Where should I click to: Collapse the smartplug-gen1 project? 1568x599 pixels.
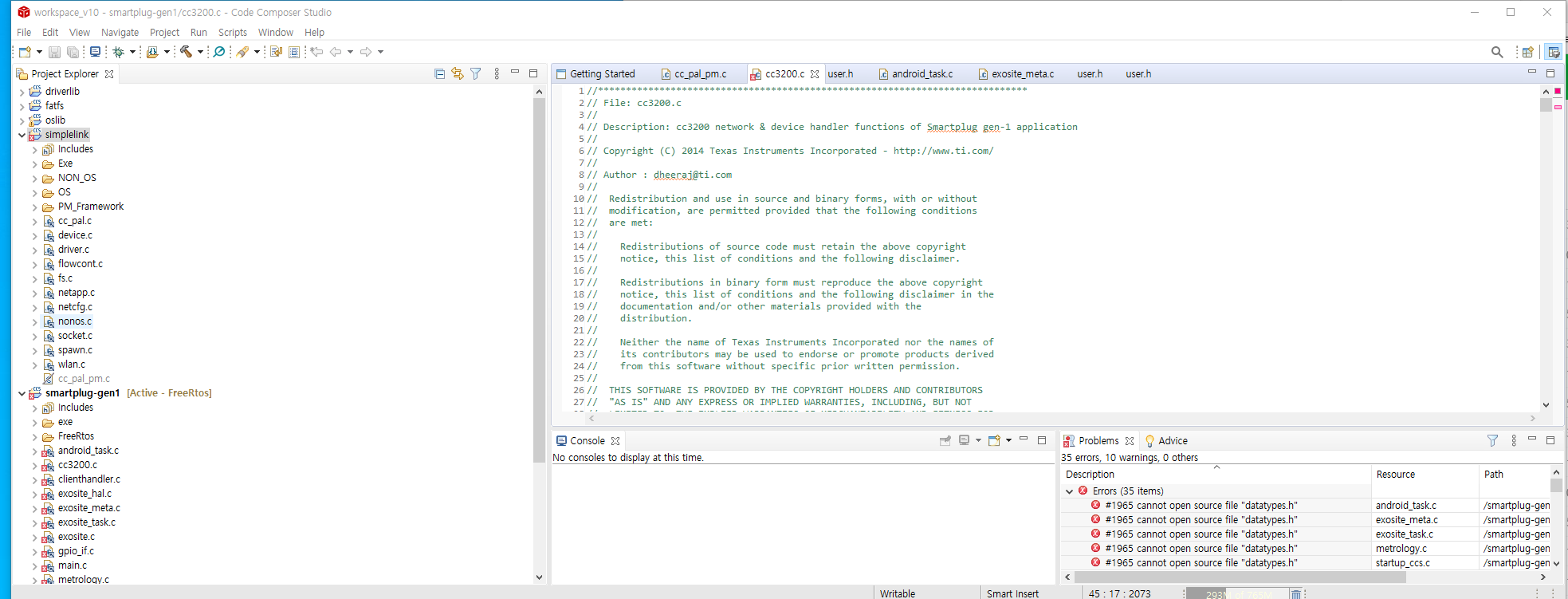click(x=22, y=393)
